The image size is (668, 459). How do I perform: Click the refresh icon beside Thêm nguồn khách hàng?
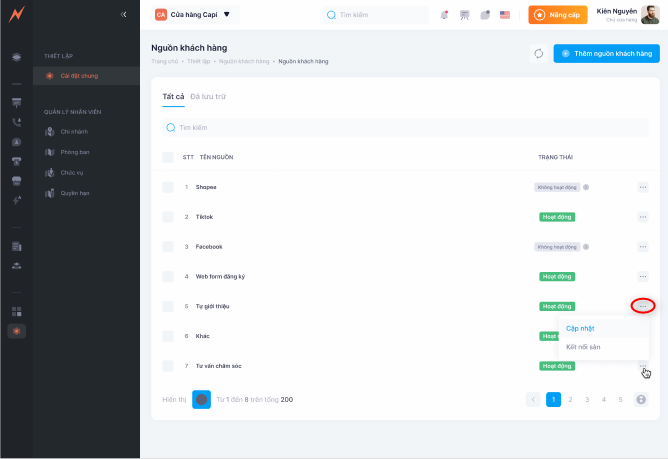[x=539, y=54]
